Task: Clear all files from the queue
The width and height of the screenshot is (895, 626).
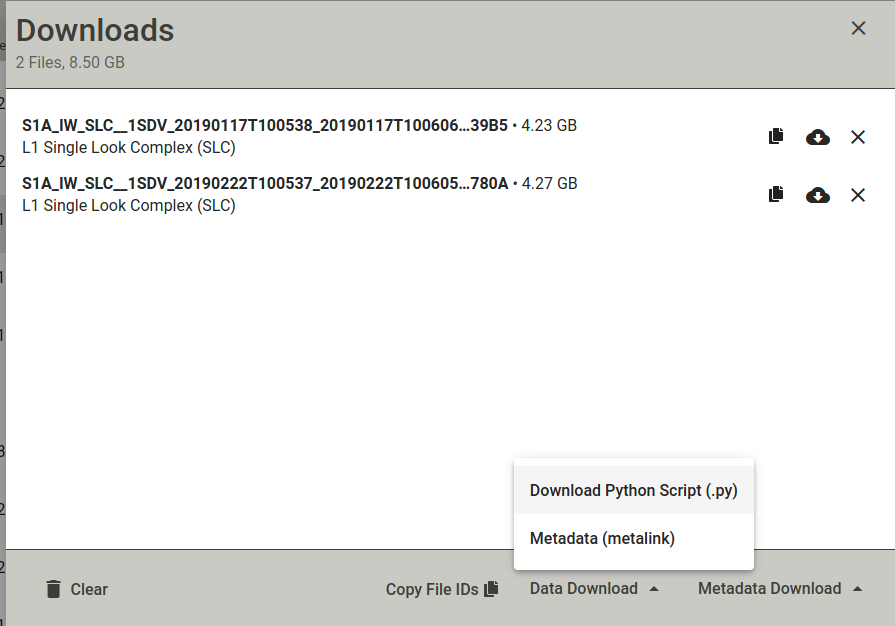Action: pyautogui.click(x=76, y=589)
